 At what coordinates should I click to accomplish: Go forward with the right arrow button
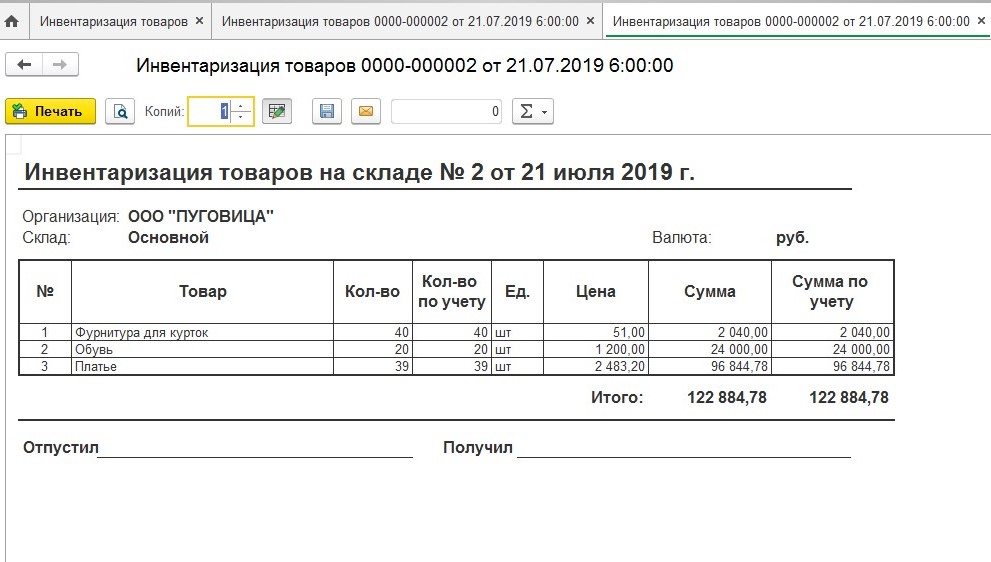(x=60, y=65)
